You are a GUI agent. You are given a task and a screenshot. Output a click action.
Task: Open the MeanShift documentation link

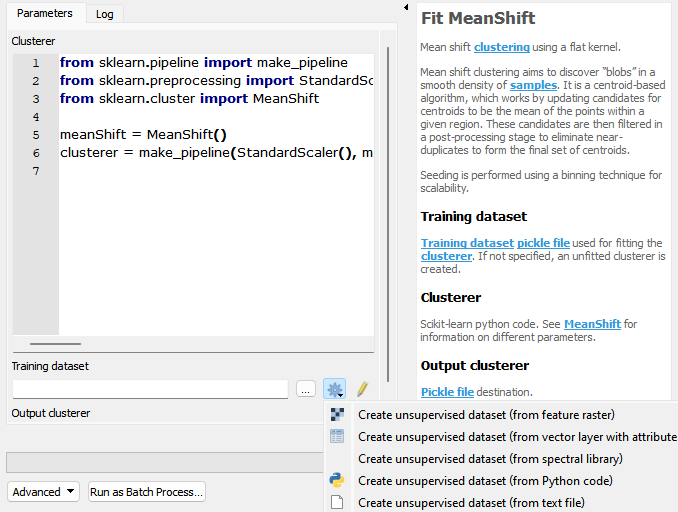(x=592, y=324)
